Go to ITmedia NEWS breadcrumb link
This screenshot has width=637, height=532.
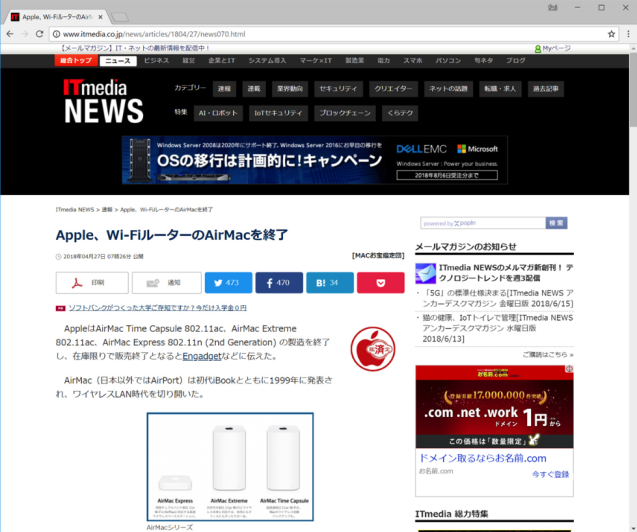75,210
